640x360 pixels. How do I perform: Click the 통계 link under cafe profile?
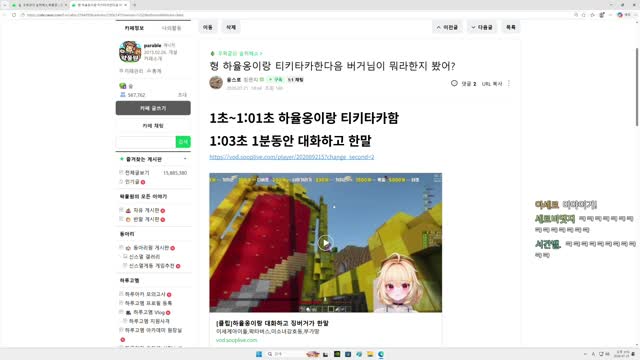point(154,71)
